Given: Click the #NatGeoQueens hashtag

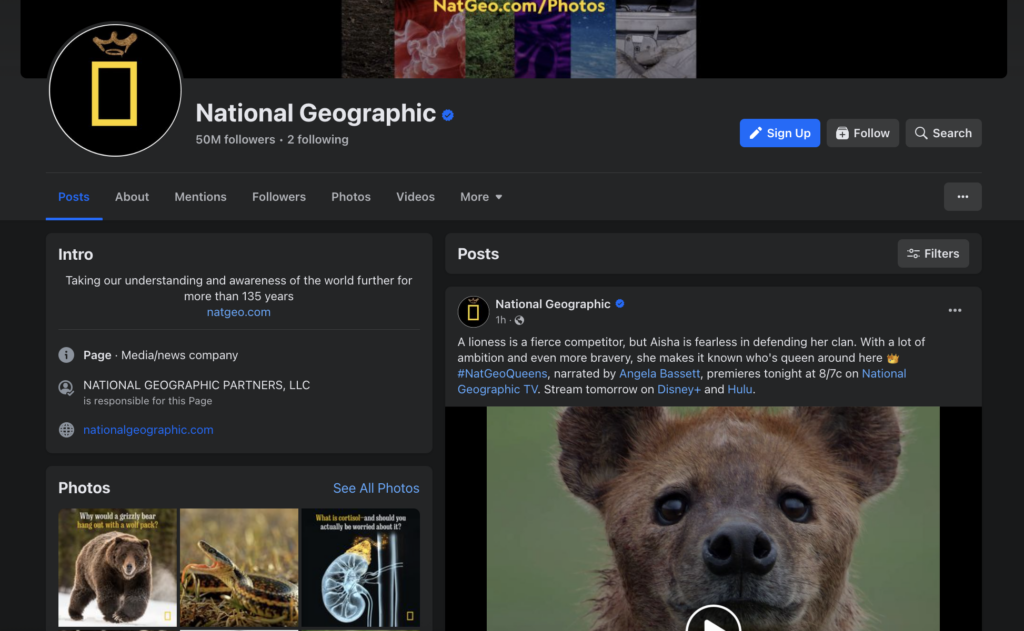Looking at the screenshot, I should 502,374.
